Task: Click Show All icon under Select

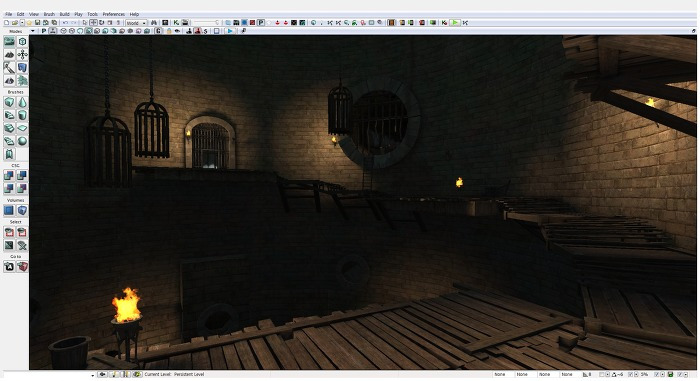Action: pyautogui.click(x=22, y=245)
